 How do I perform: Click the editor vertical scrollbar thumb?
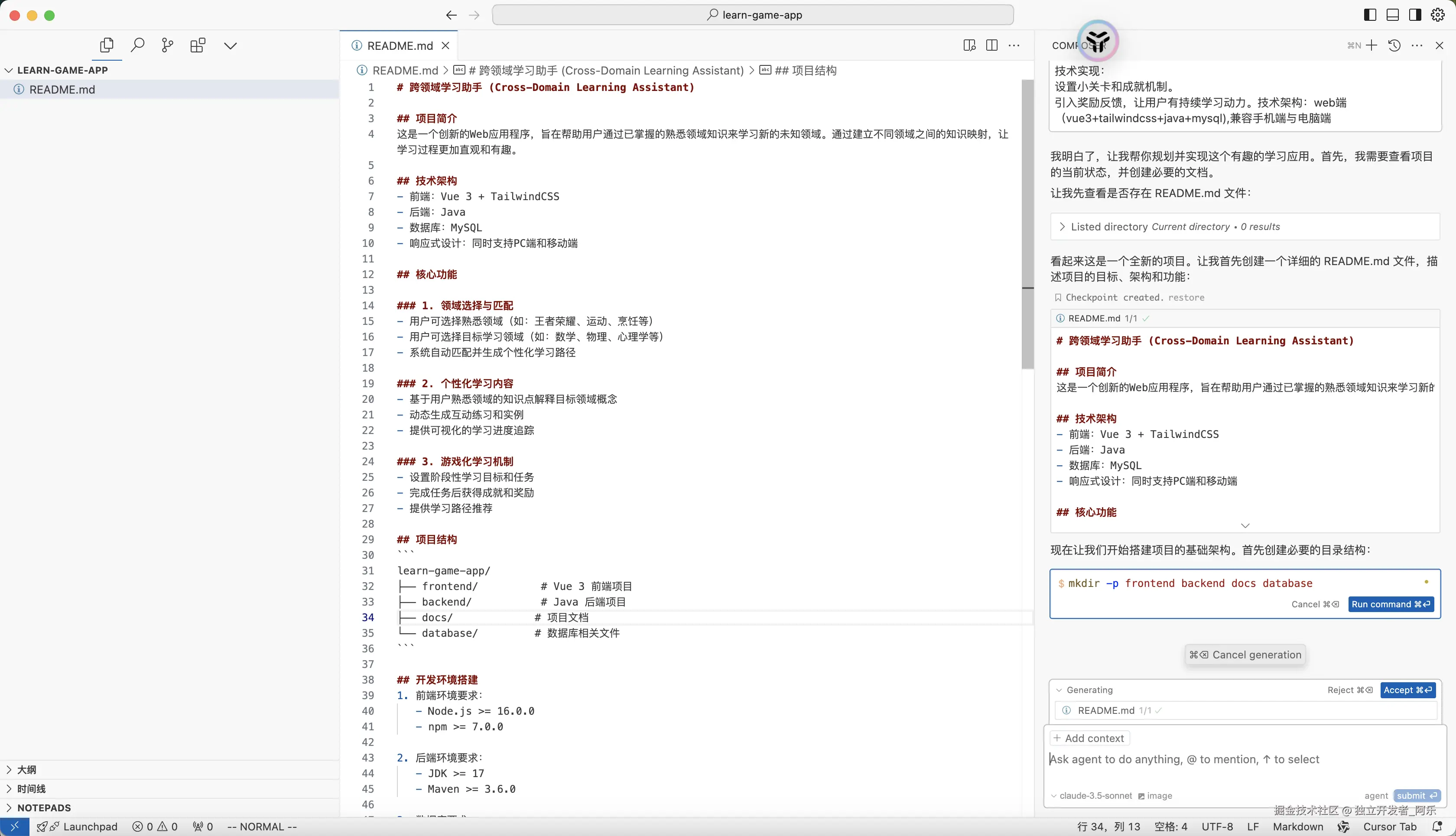[1027, 224]
